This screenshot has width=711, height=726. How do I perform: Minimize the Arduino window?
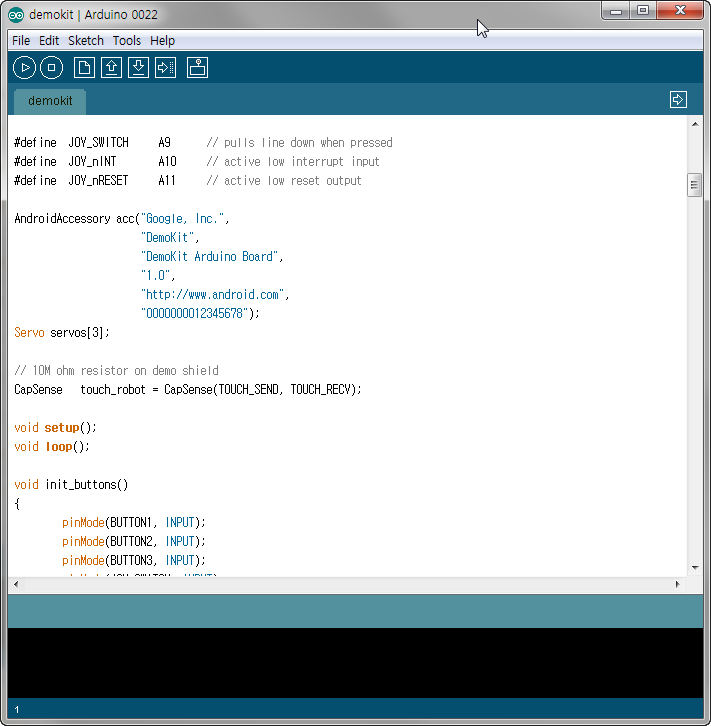616,11
